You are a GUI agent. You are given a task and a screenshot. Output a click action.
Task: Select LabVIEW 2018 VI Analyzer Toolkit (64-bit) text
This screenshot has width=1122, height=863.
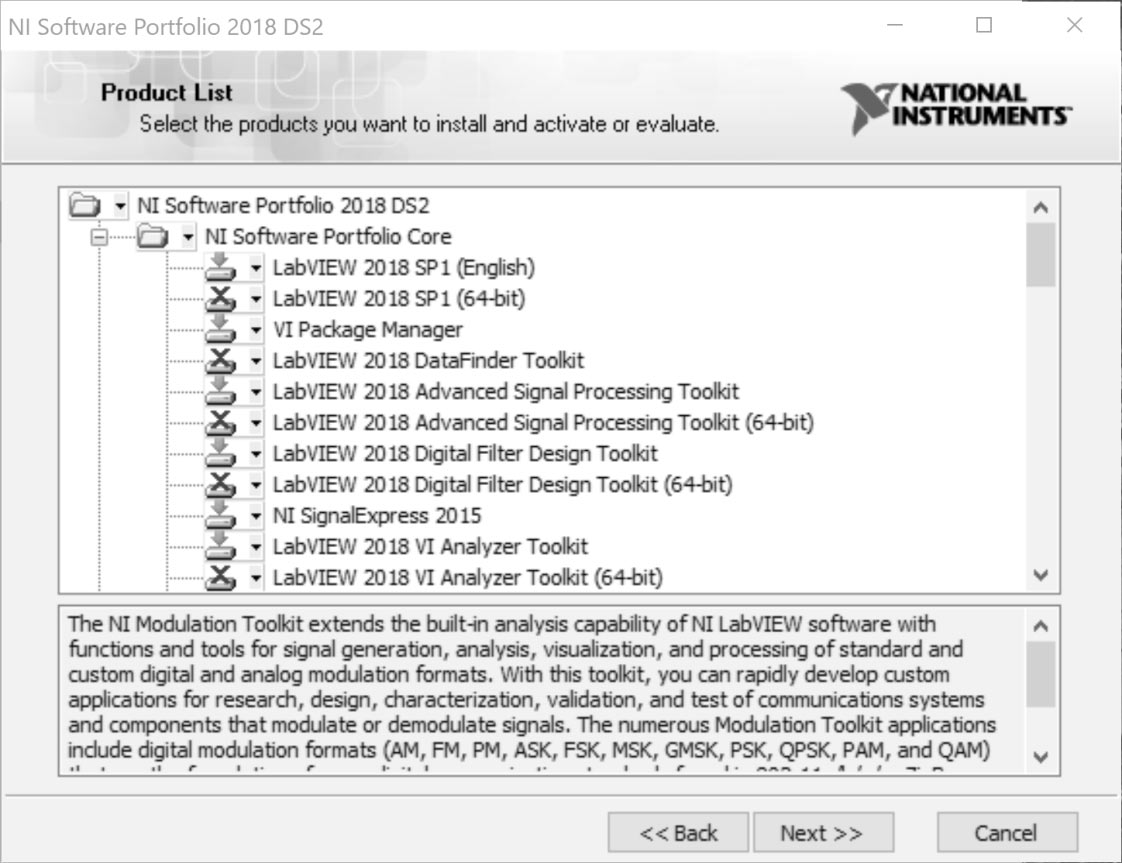pos(467,577)
